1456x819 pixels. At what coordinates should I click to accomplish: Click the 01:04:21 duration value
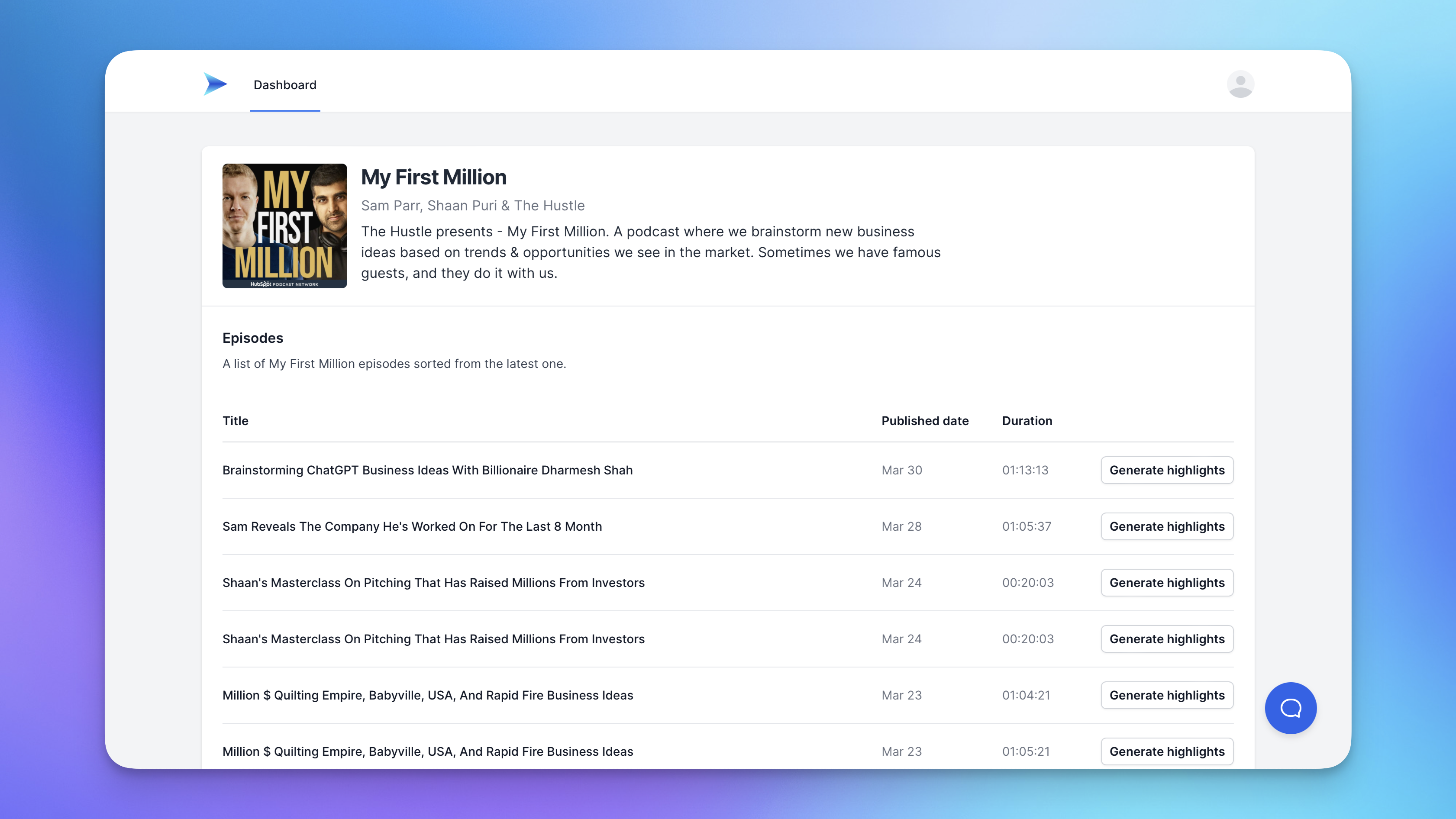1026,695
